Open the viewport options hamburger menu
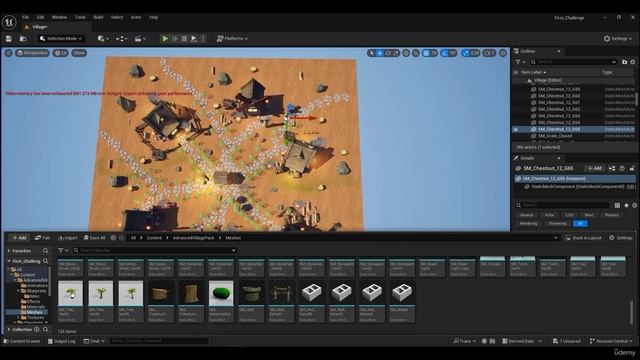 (x=9, y=53)
